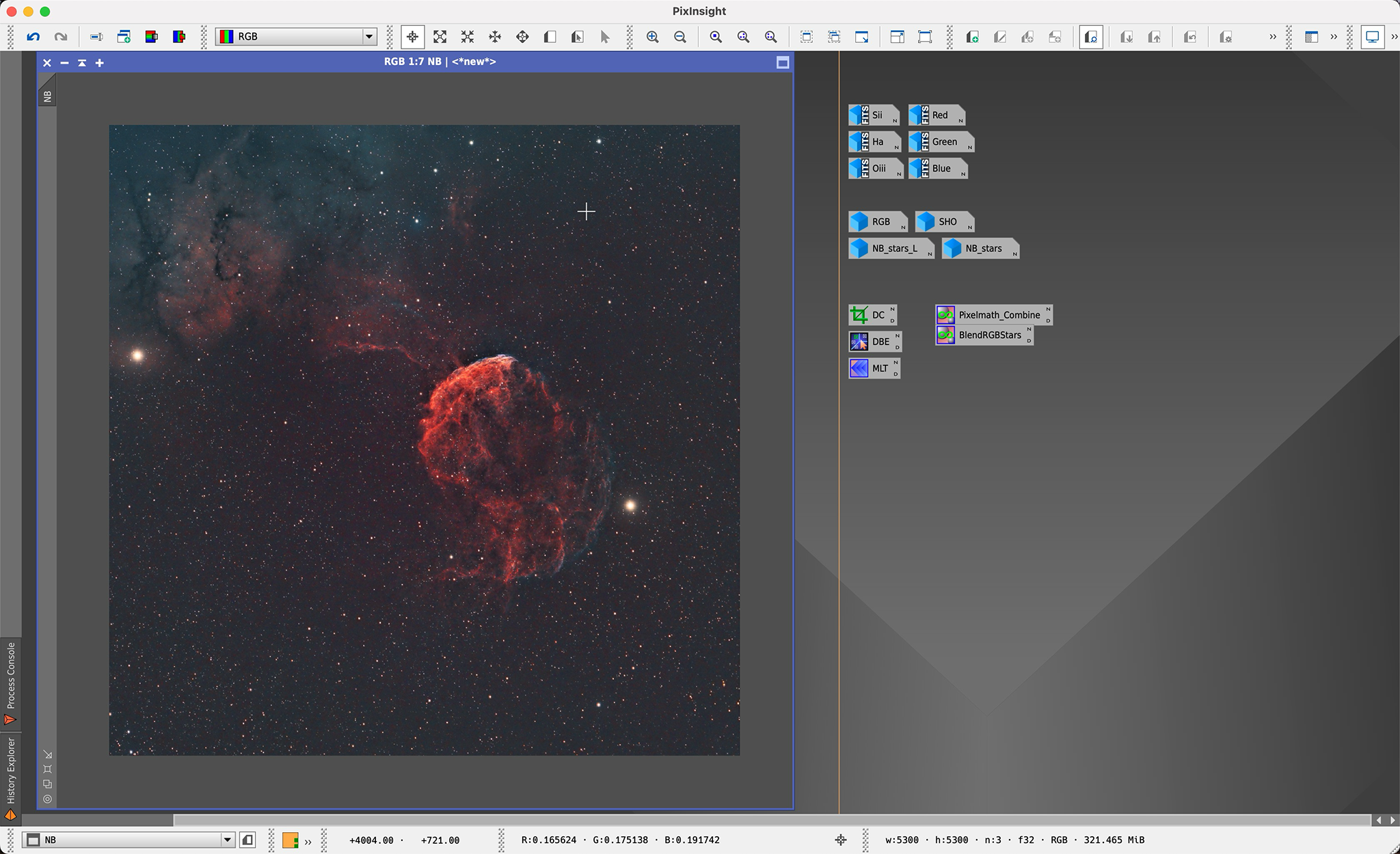Click the DBE process icon

[x=875, y=342]
